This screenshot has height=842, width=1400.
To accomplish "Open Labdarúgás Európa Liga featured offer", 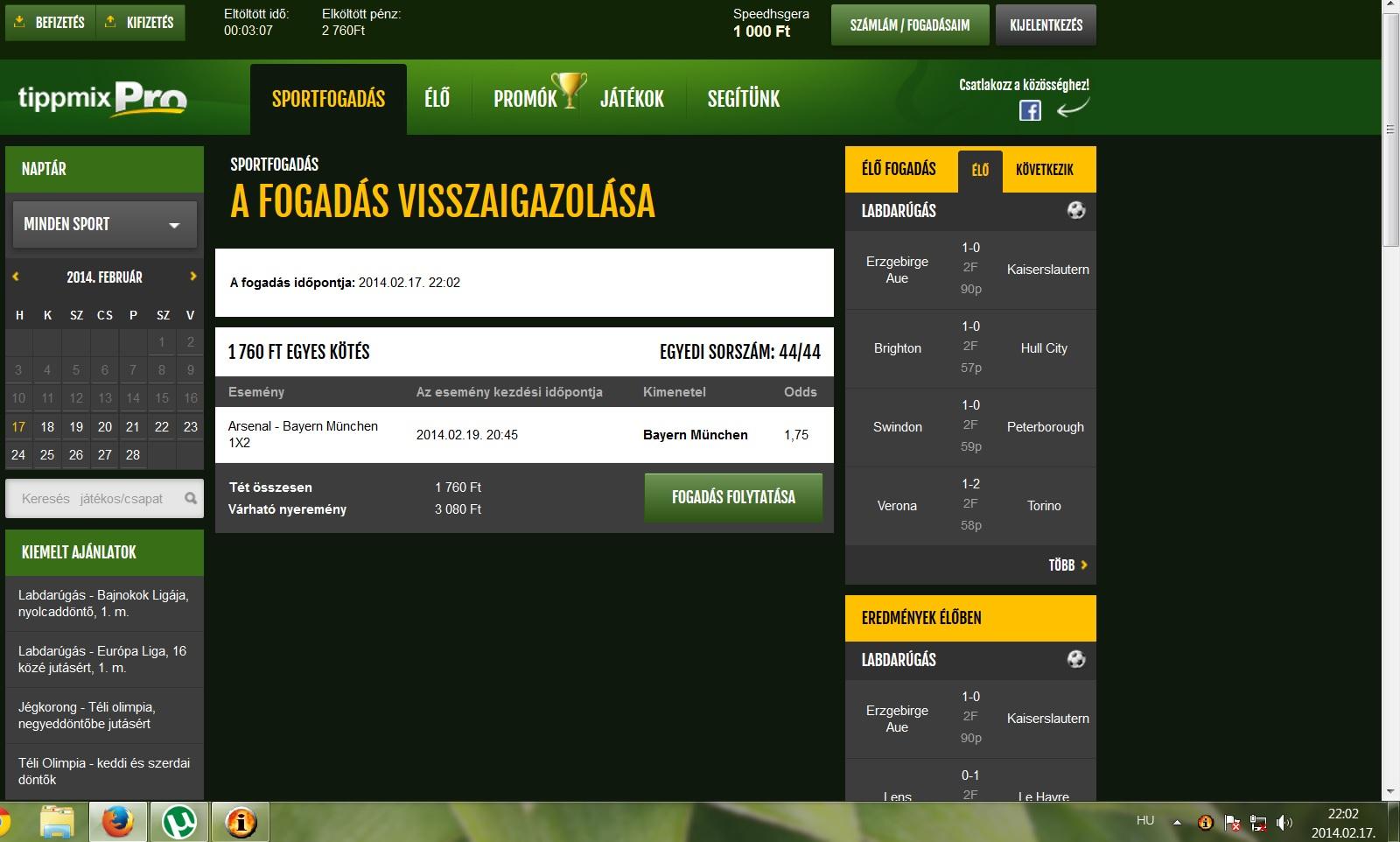I will tap(104, 659).
